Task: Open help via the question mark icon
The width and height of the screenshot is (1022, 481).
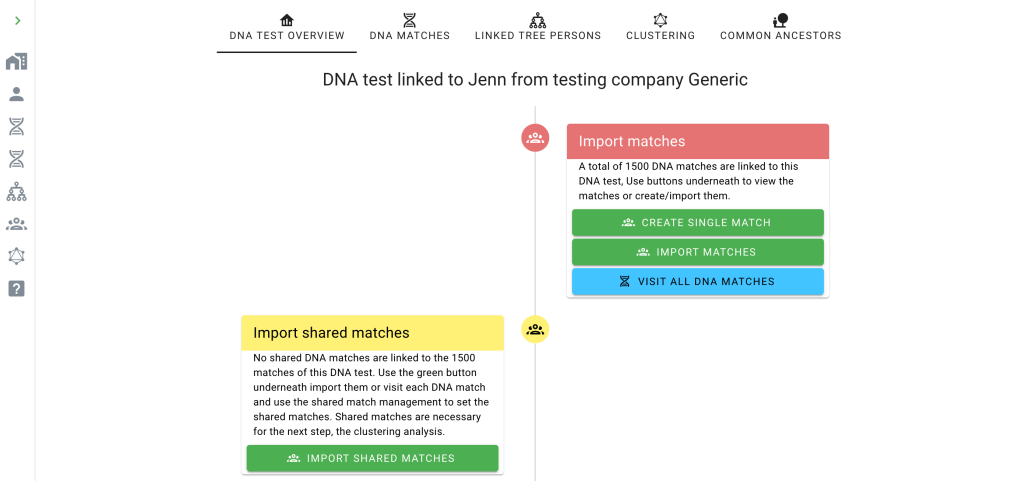Action: tap(16, 289)
